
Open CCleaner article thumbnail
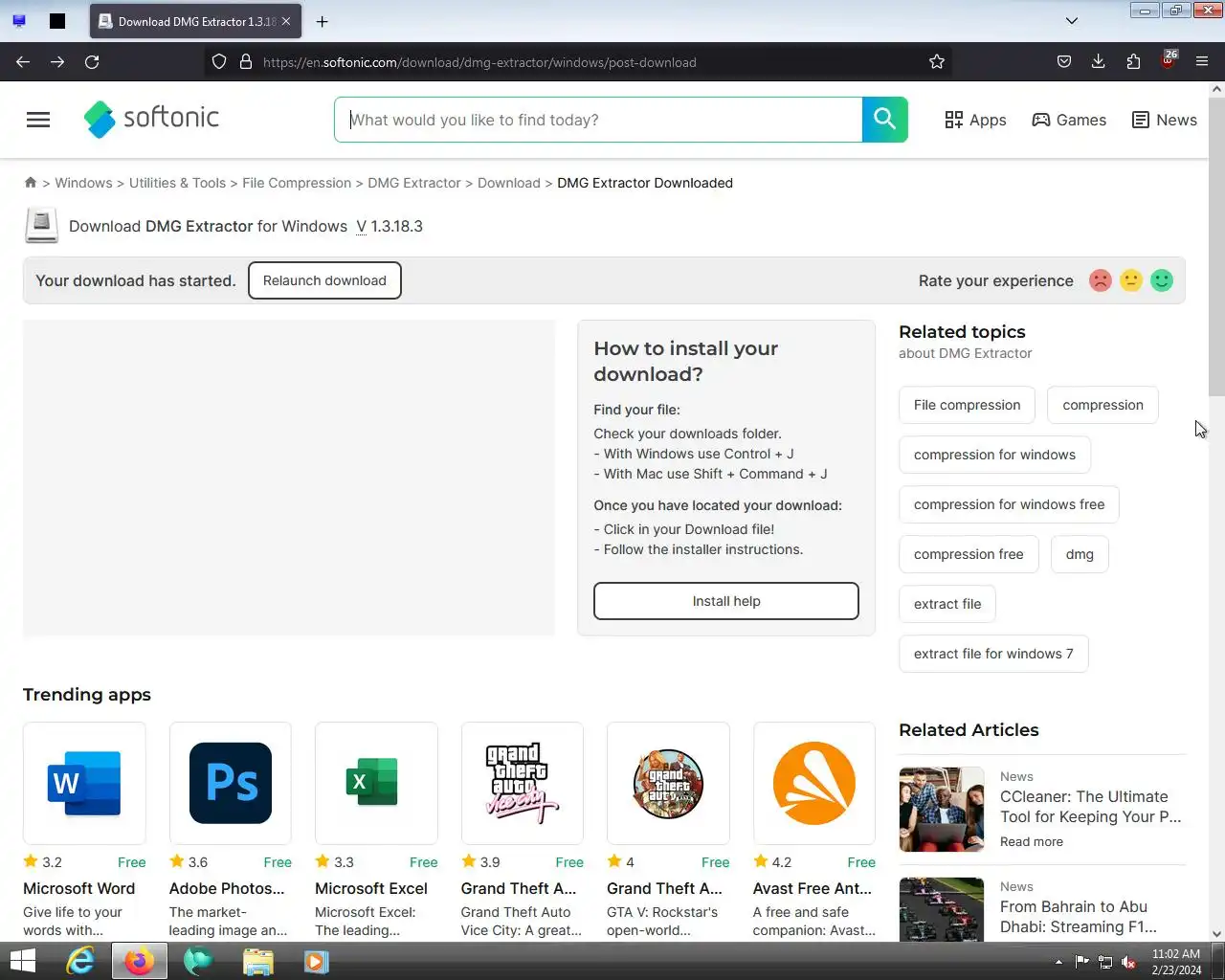[x=942, y=809]
